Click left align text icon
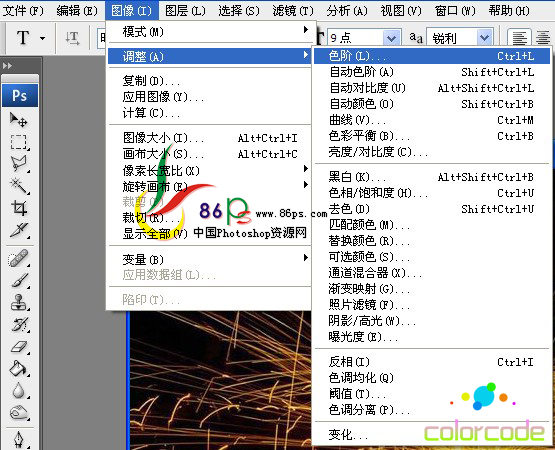 [519, 38]
